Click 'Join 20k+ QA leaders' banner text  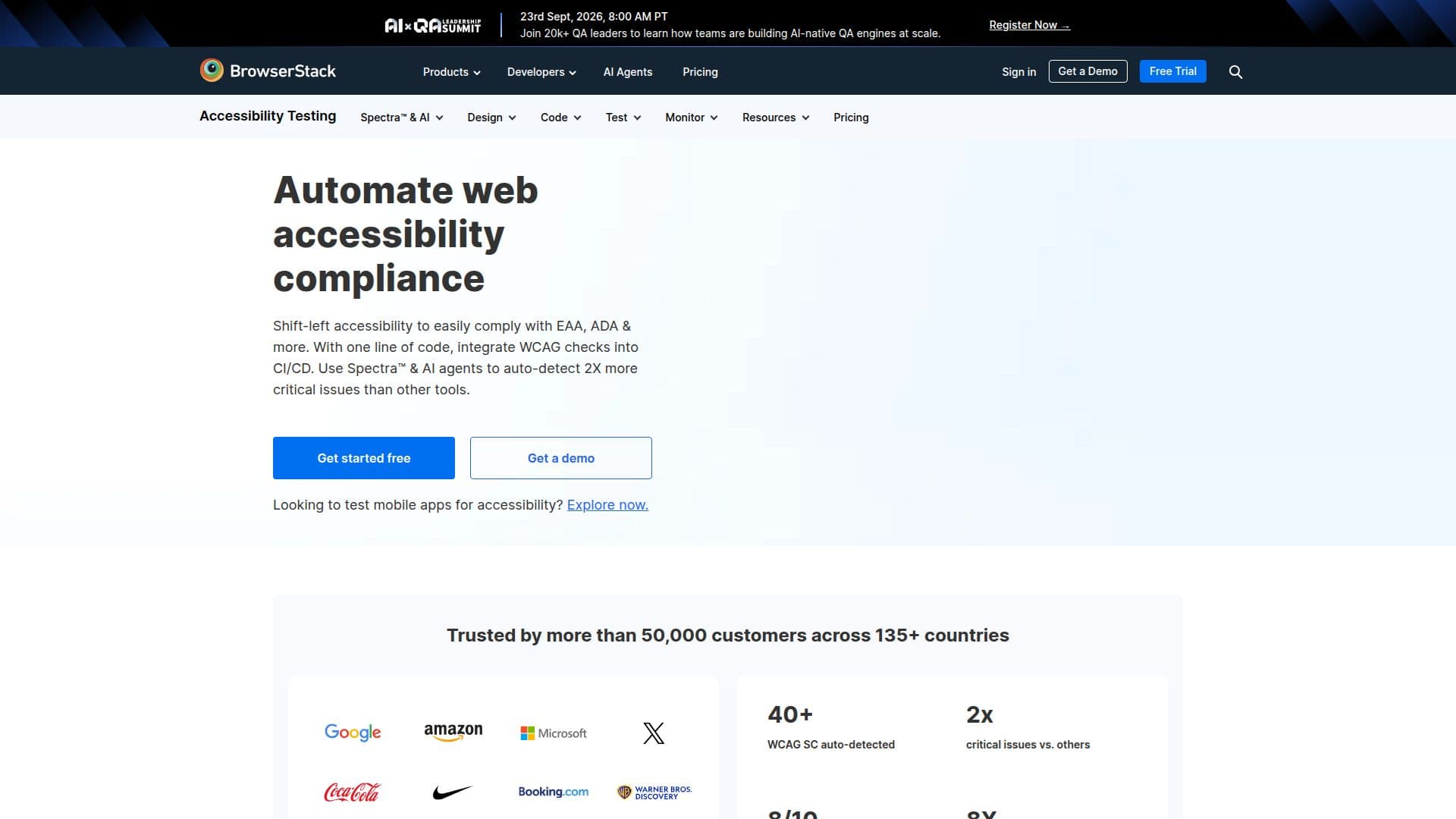730,33
